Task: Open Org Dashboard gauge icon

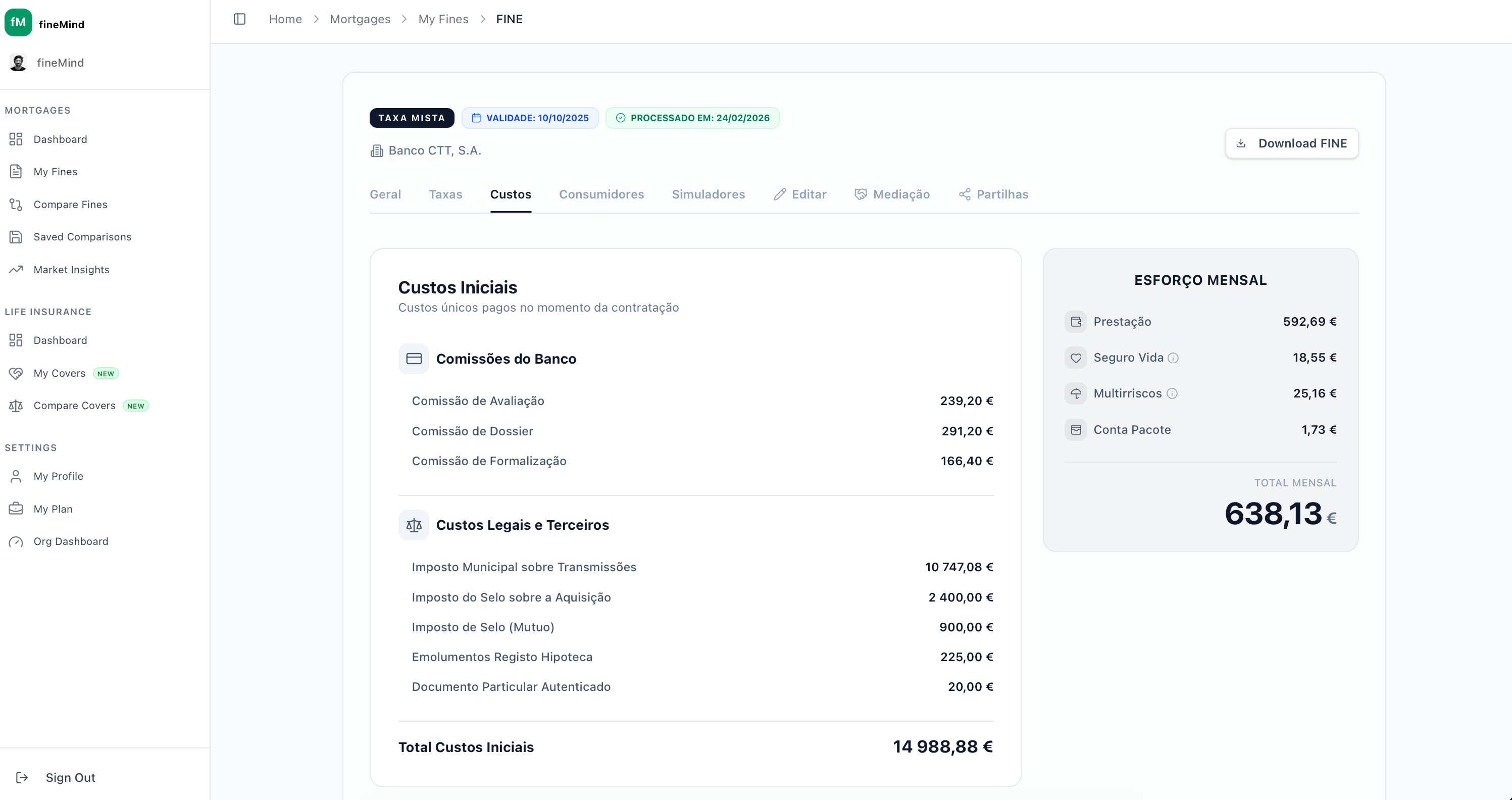Action: coord(16,541)
